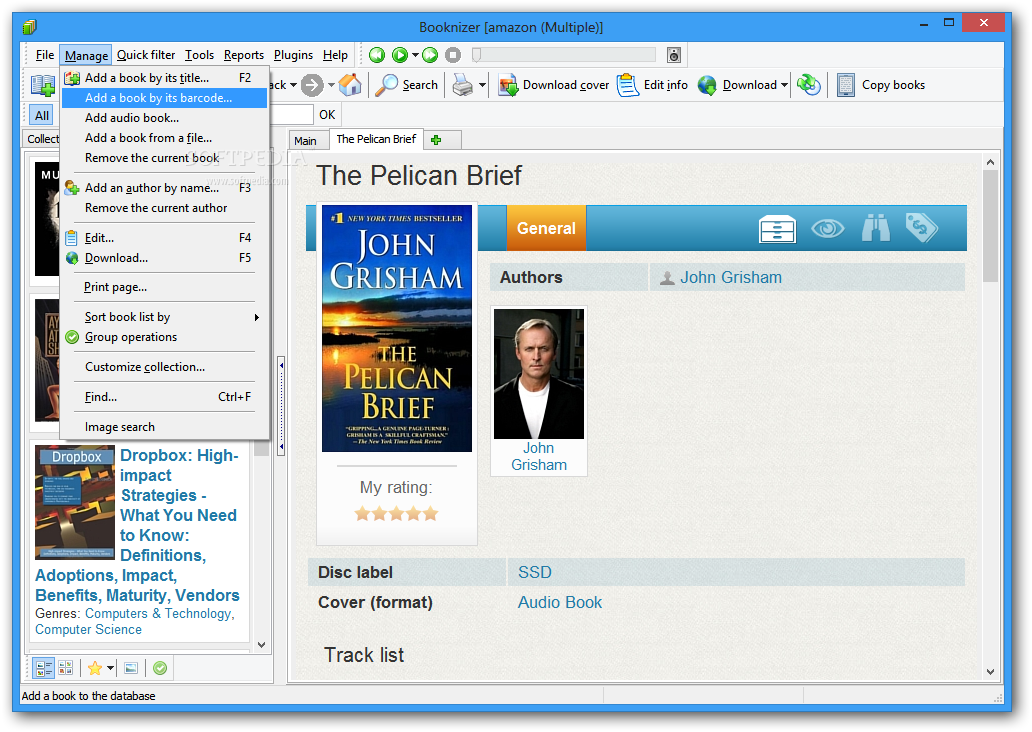The image size is (1032, 732).
Task: Open the File menu
Action: coord(45,55)
